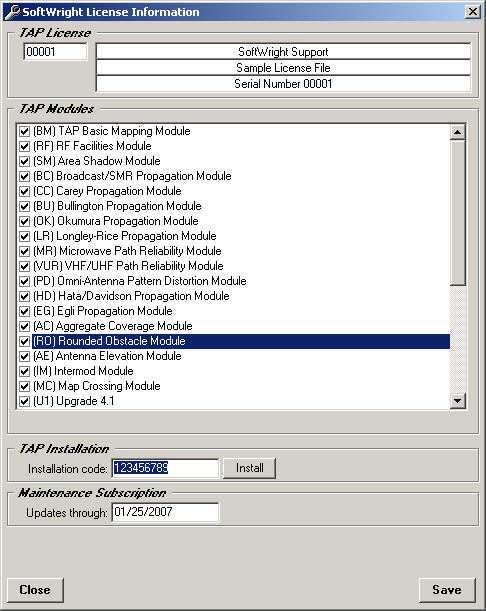The image size is (486, 611).
Task: Click the SoftWright key icon in title bar
Action: 12,12
